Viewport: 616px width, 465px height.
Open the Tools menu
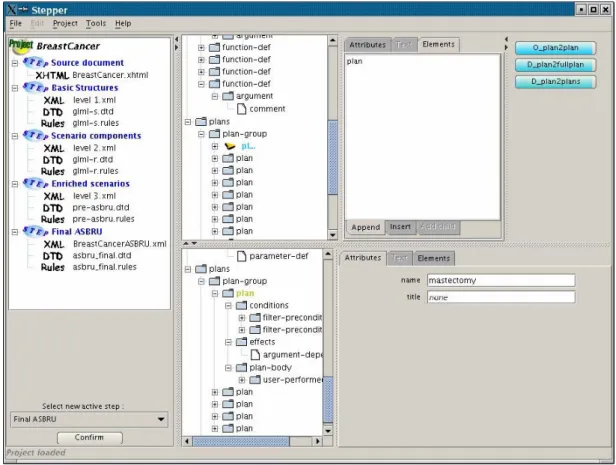click(96, 23)
